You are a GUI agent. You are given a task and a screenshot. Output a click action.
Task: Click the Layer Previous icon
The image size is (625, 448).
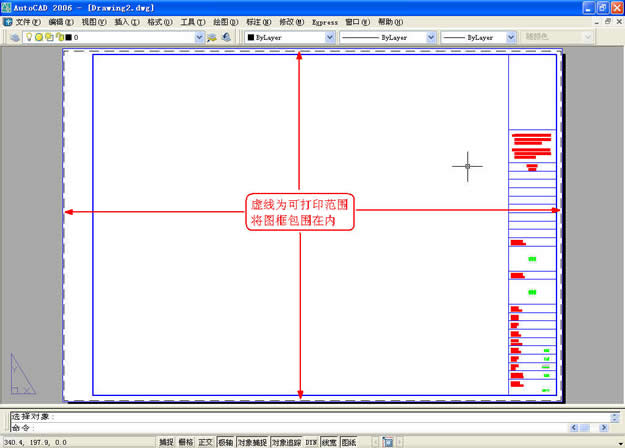pos(226,37)
